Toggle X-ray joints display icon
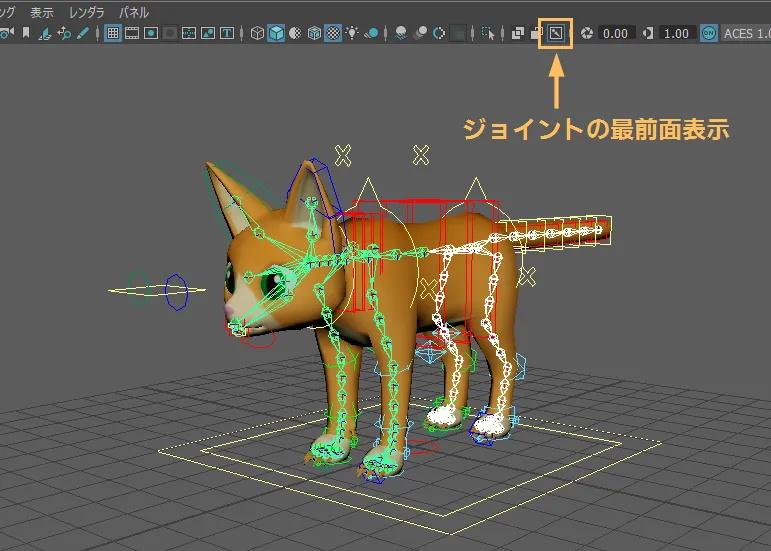 (557, 33)
